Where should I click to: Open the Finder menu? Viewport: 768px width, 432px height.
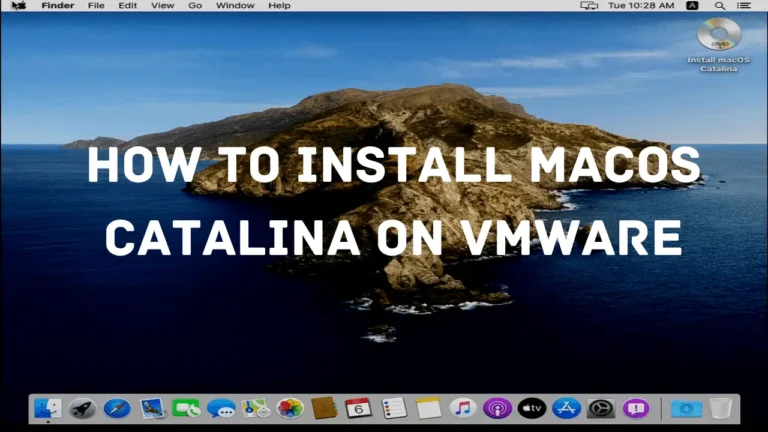[x=58, y=6]
